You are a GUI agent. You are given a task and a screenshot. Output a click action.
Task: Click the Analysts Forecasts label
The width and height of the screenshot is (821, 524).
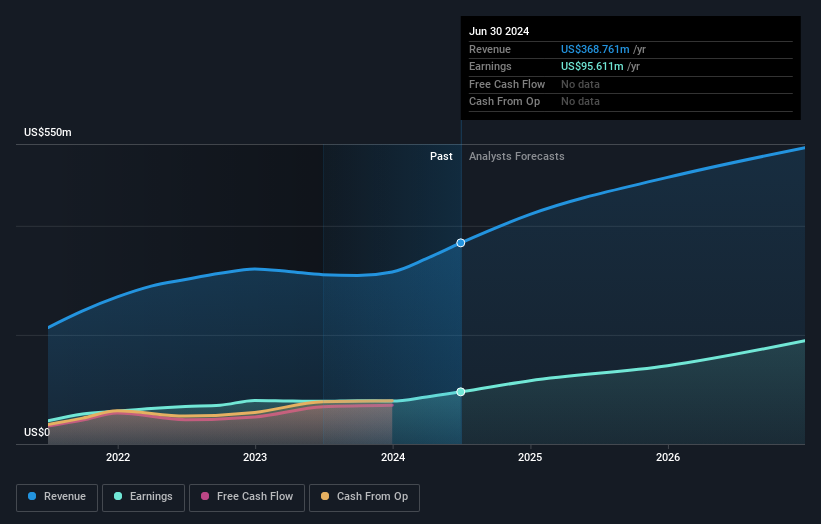517,157
